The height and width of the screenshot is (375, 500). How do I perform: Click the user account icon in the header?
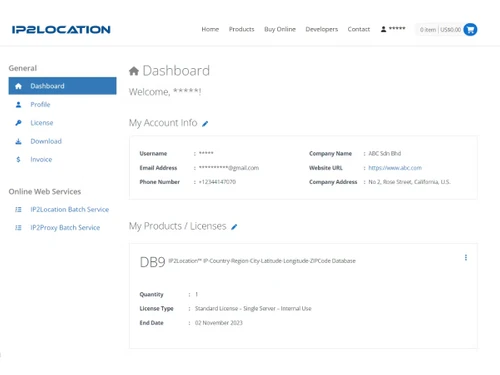click(x=383, y=29)
